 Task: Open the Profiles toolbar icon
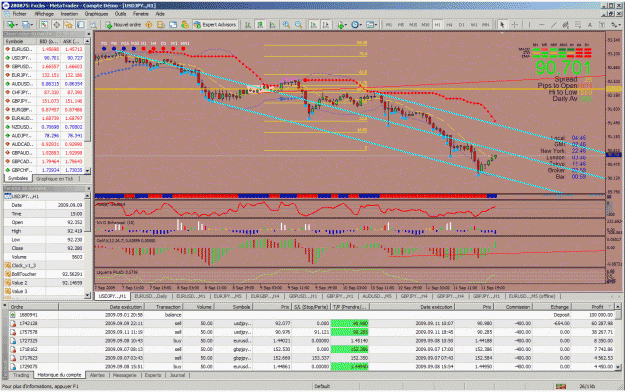[x=26, y=25]
